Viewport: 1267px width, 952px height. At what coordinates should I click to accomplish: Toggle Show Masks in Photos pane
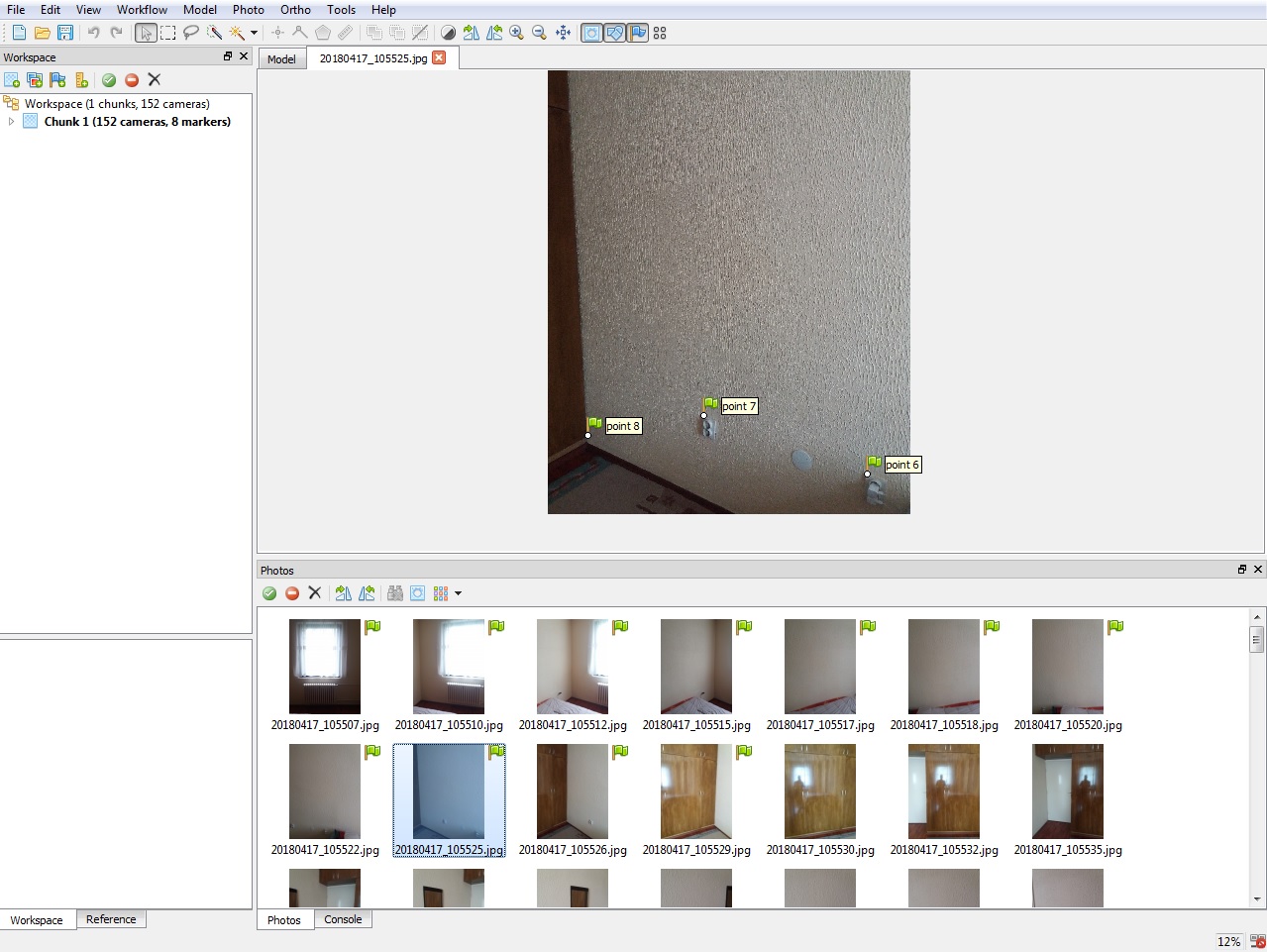click(418, 593)
